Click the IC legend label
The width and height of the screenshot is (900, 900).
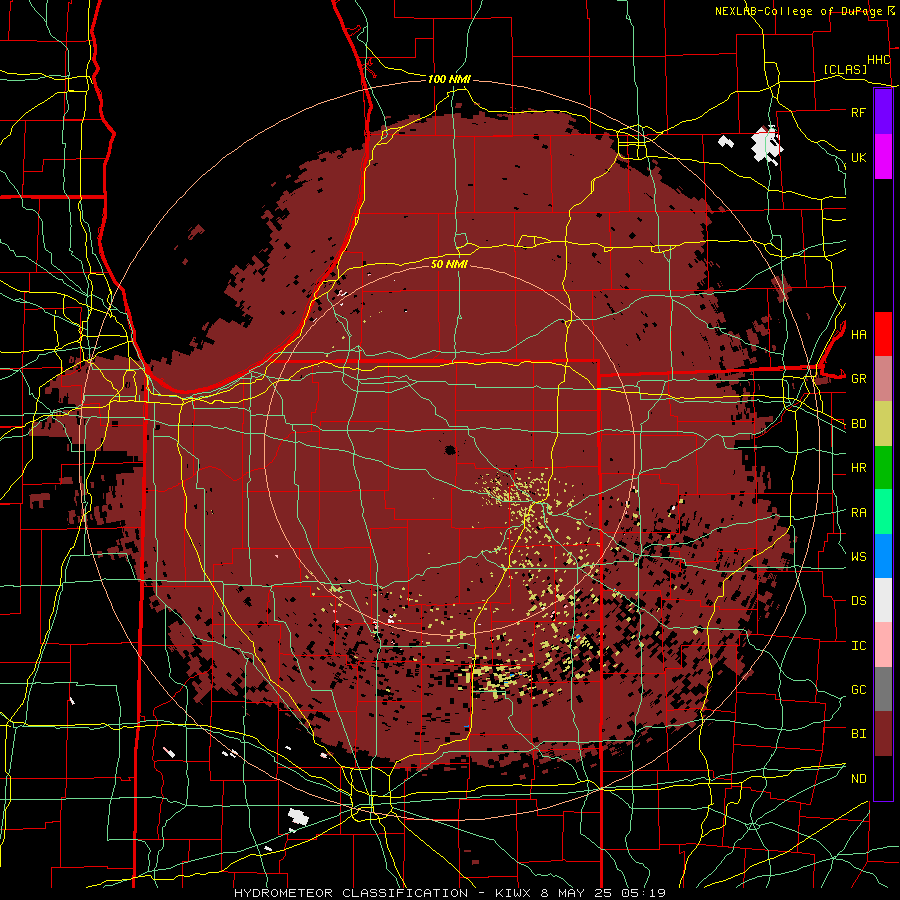click(x=858, y=645)
